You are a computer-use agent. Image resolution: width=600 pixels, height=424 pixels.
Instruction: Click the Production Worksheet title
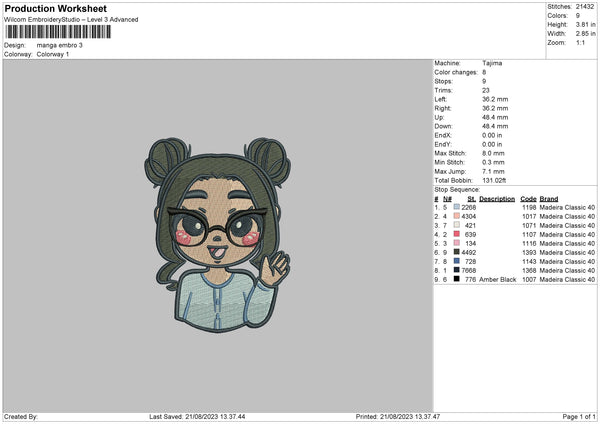[x=55, y=8]
